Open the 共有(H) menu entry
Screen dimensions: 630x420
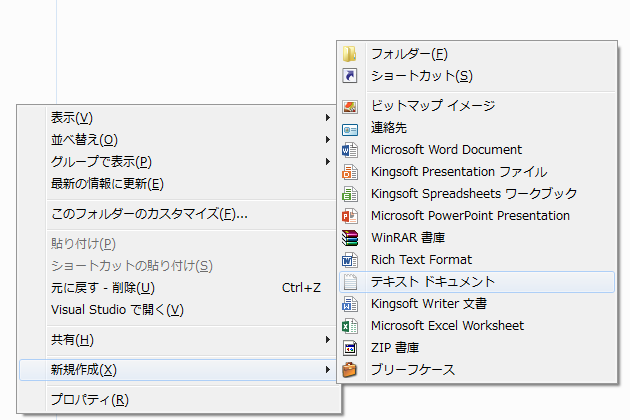(x=178, y=340)
